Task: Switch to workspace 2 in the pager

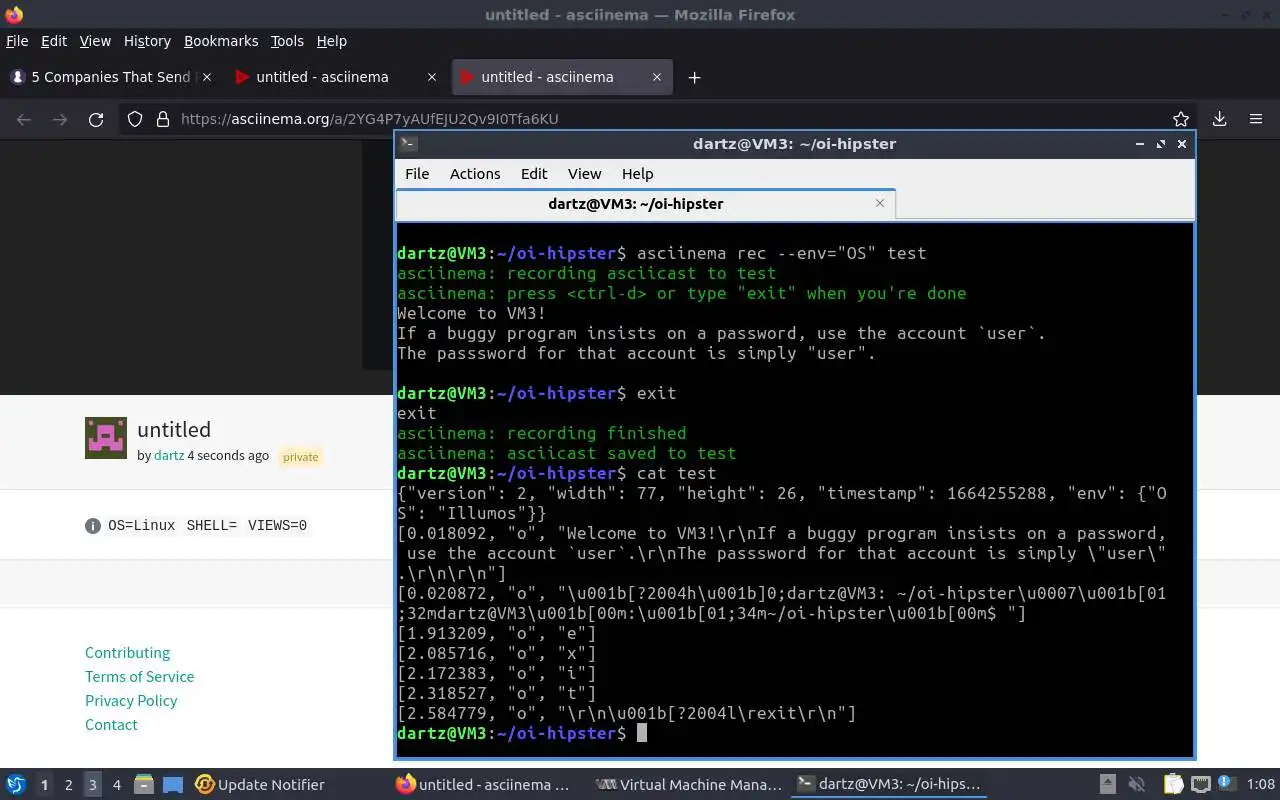Action: 69,785
